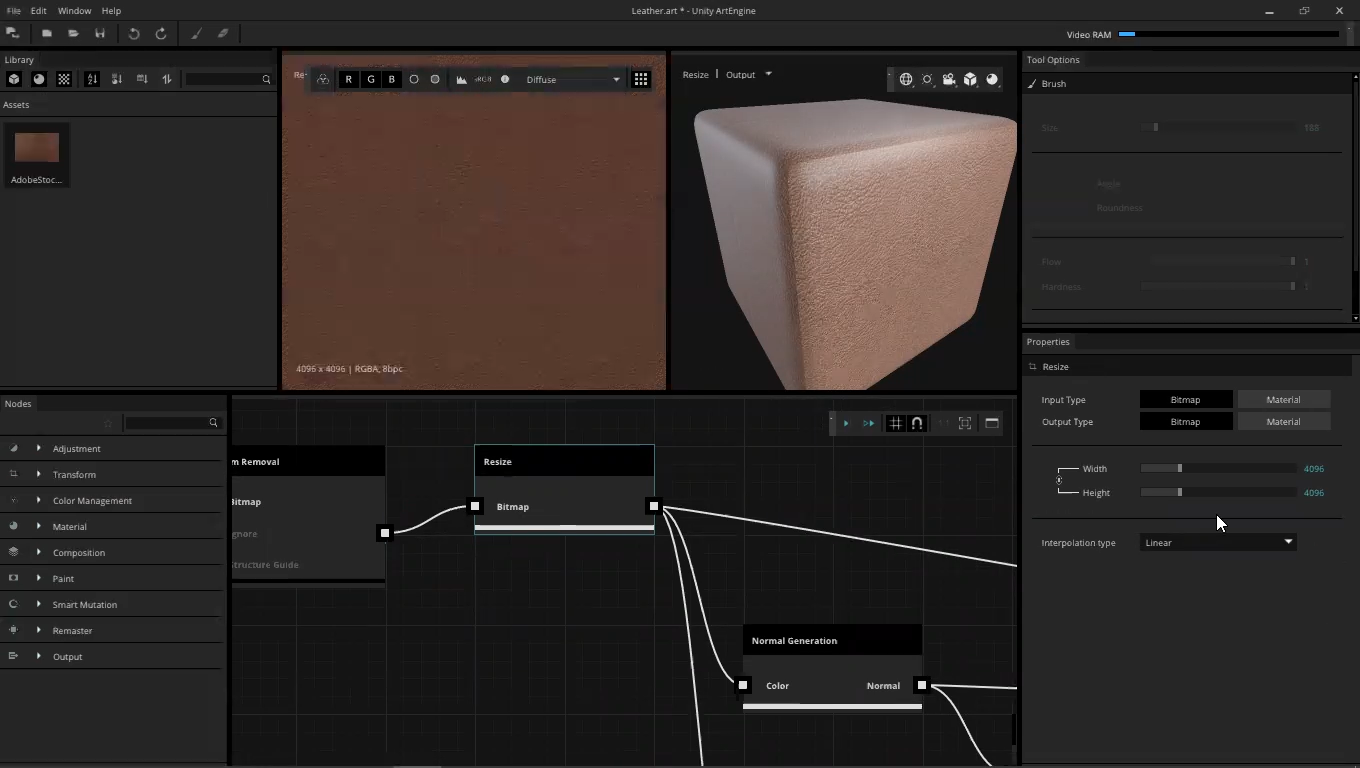The width and height of the screenshot is (1360, 768).
Task: Click the Width slider in Properties
Action: 1218,468
